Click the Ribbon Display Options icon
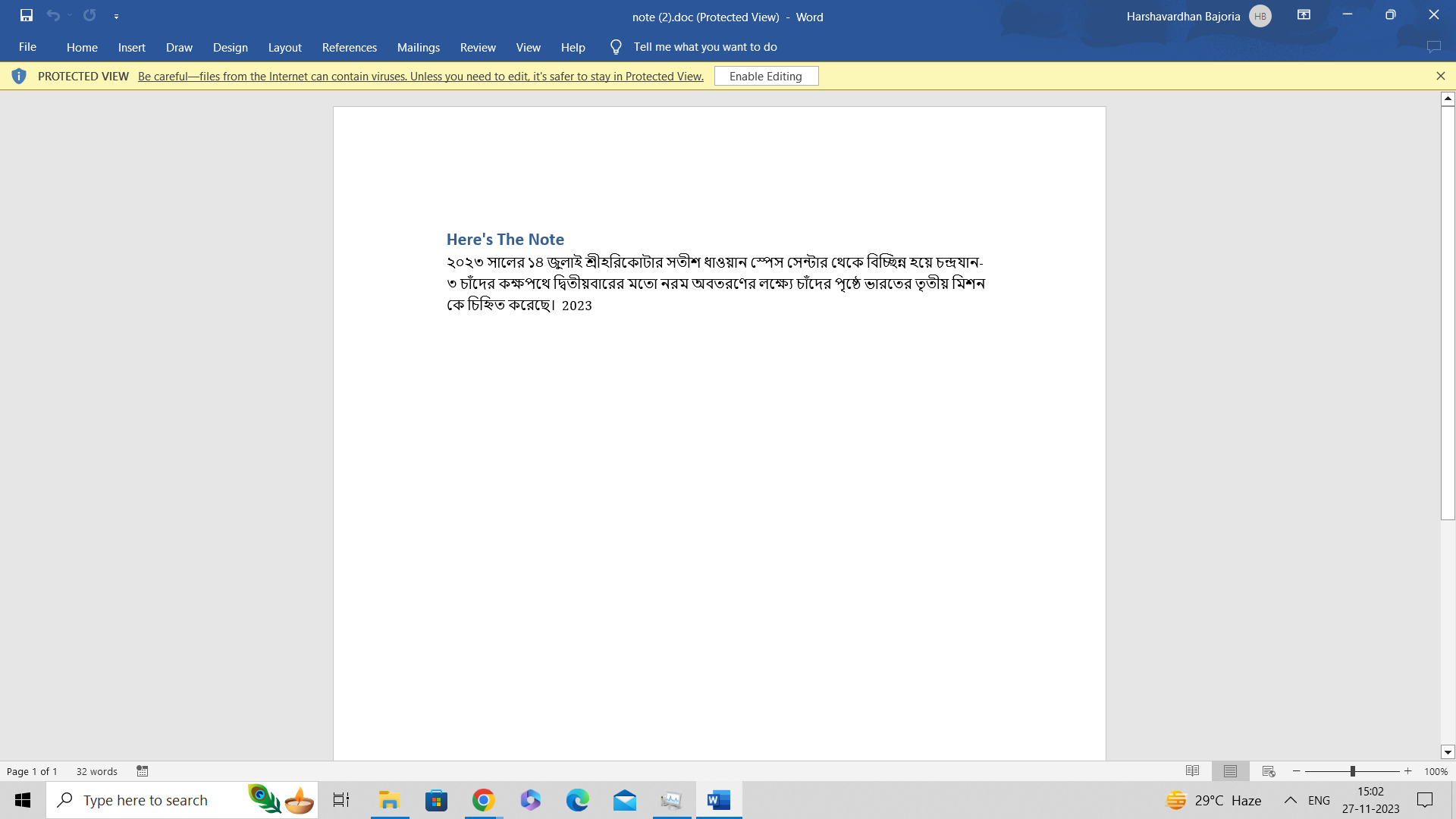 click(1304, 15)
